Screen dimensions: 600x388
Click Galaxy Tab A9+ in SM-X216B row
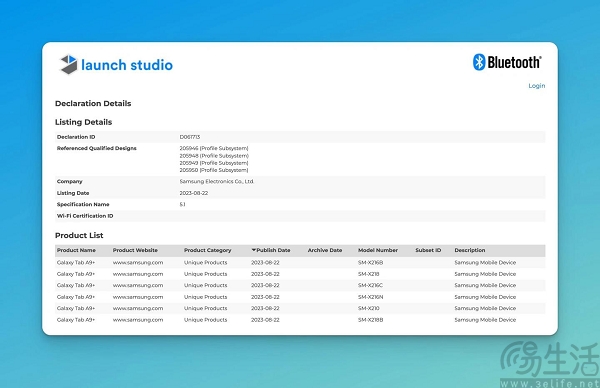(76, 262)
